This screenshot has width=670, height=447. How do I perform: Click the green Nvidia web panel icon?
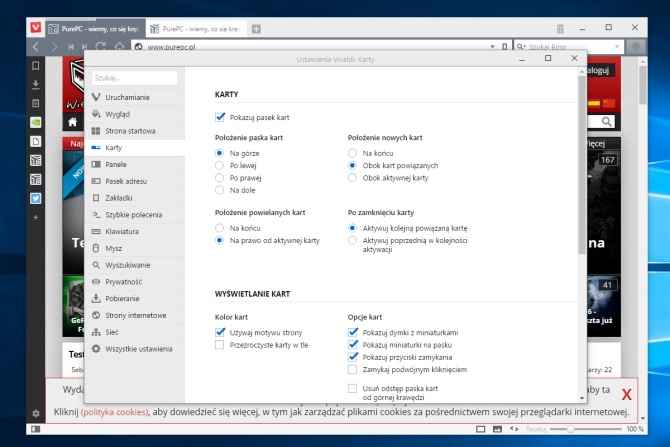[36, 122]
